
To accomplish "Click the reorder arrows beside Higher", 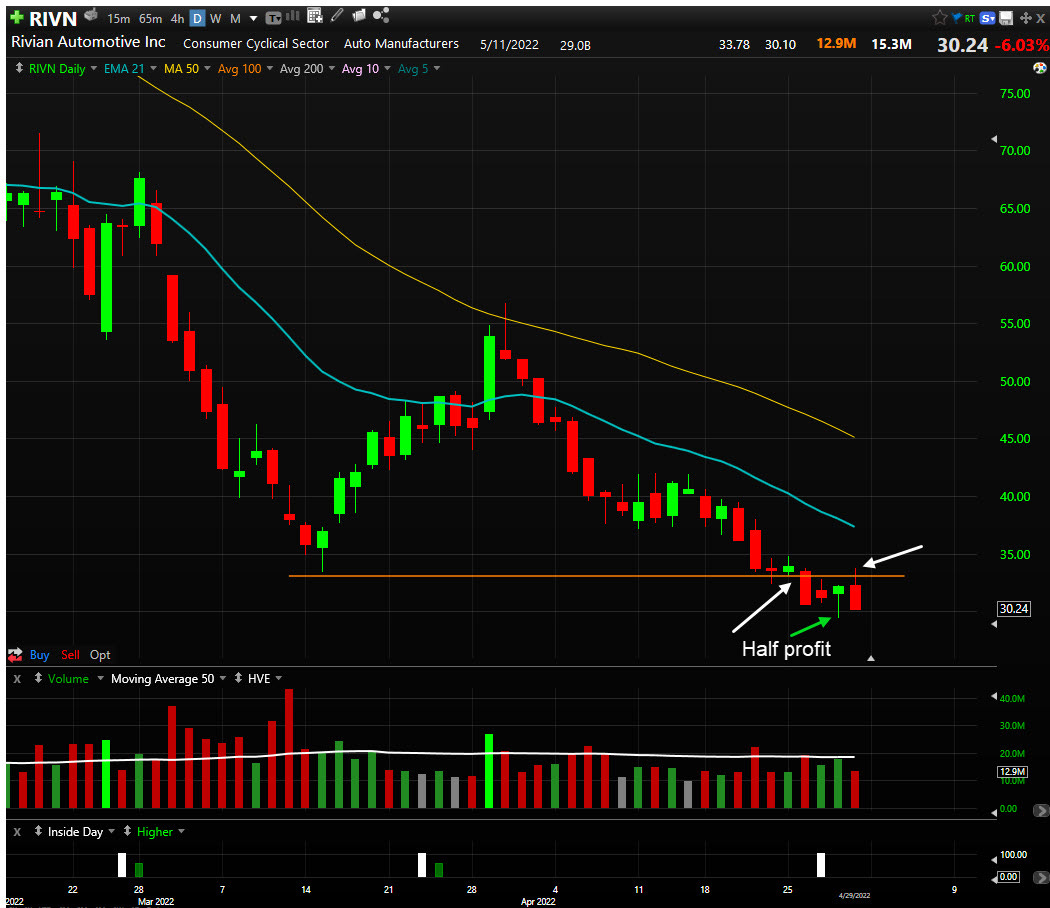I will pos(127,831).
